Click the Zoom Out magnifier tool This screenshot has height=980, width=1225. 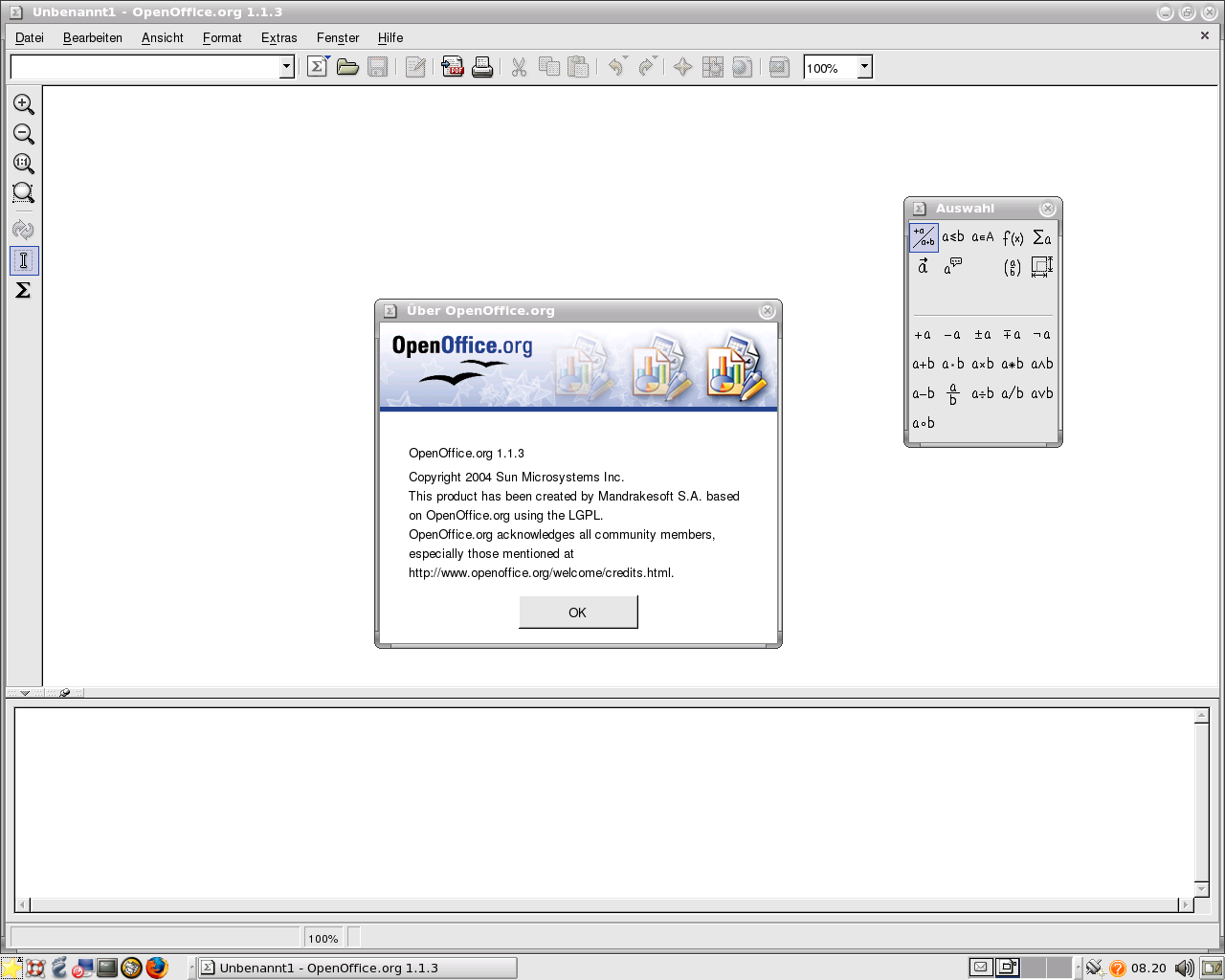click(x=24, y=134)
